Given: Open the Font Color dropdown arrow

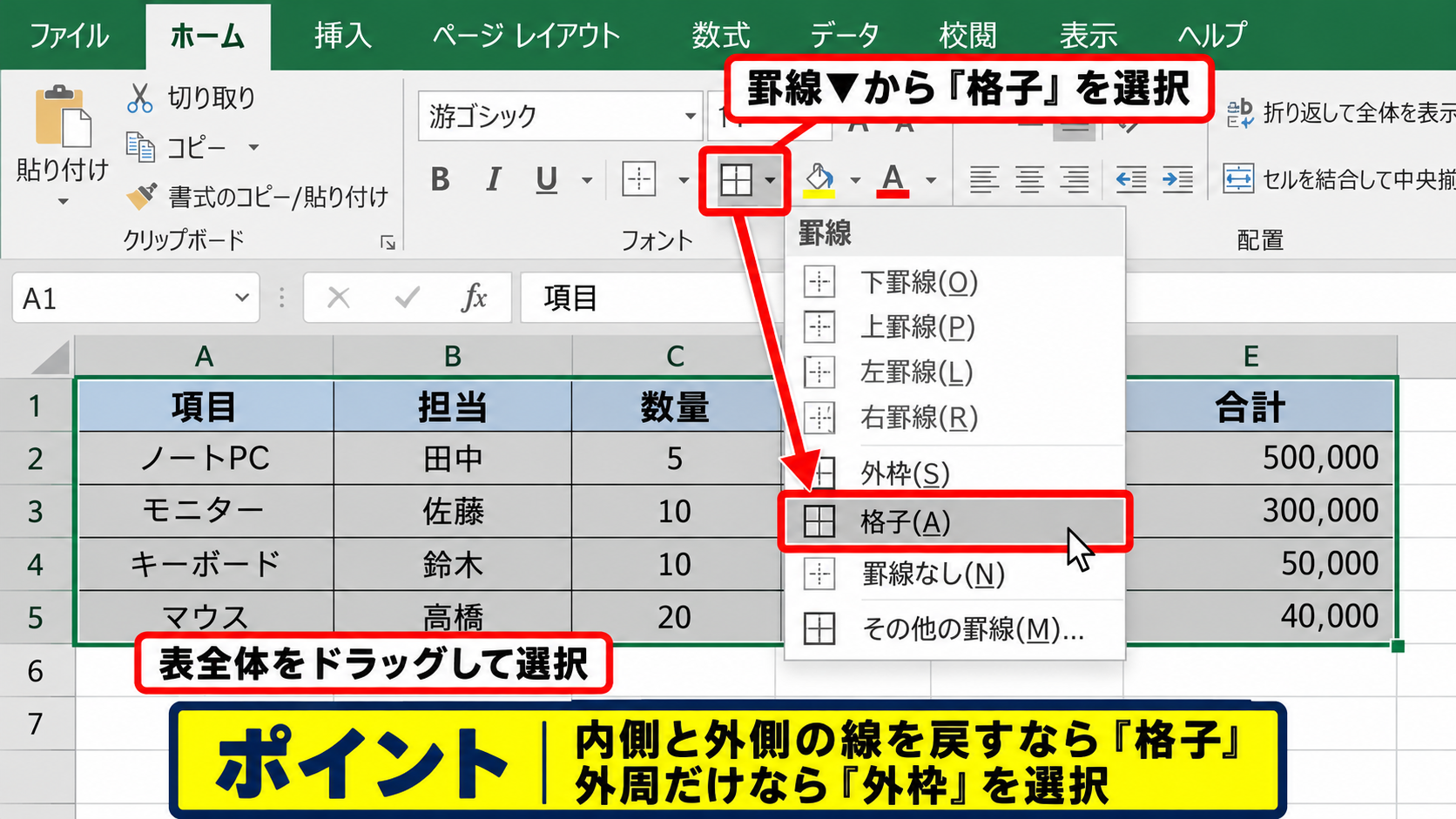Looking at the screenshot, I should [x=931, y=180].
